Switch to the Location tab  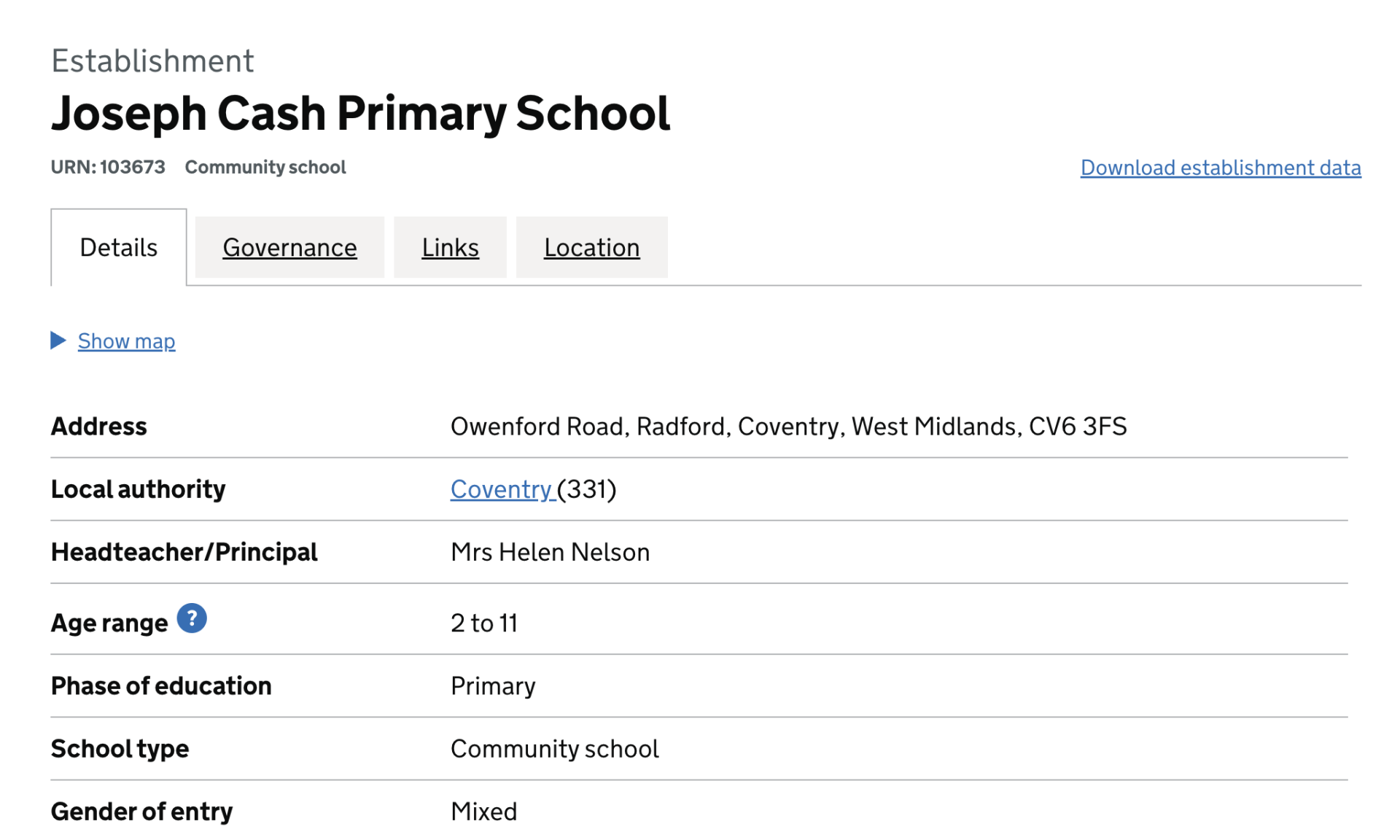591,247
